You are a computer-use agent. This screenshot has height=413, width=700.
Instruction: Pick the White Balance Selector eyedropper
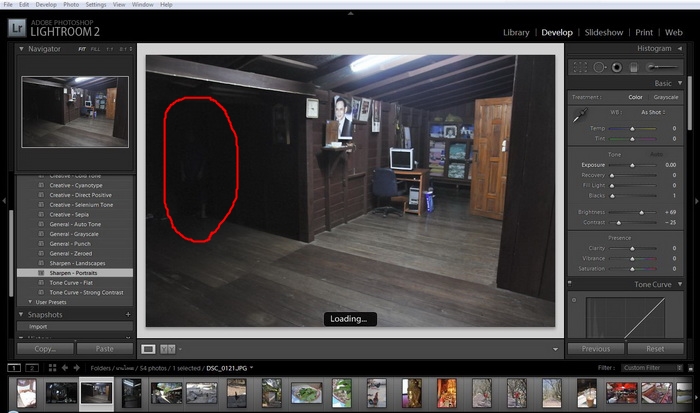pyautogui.click(x=580, y=115)
